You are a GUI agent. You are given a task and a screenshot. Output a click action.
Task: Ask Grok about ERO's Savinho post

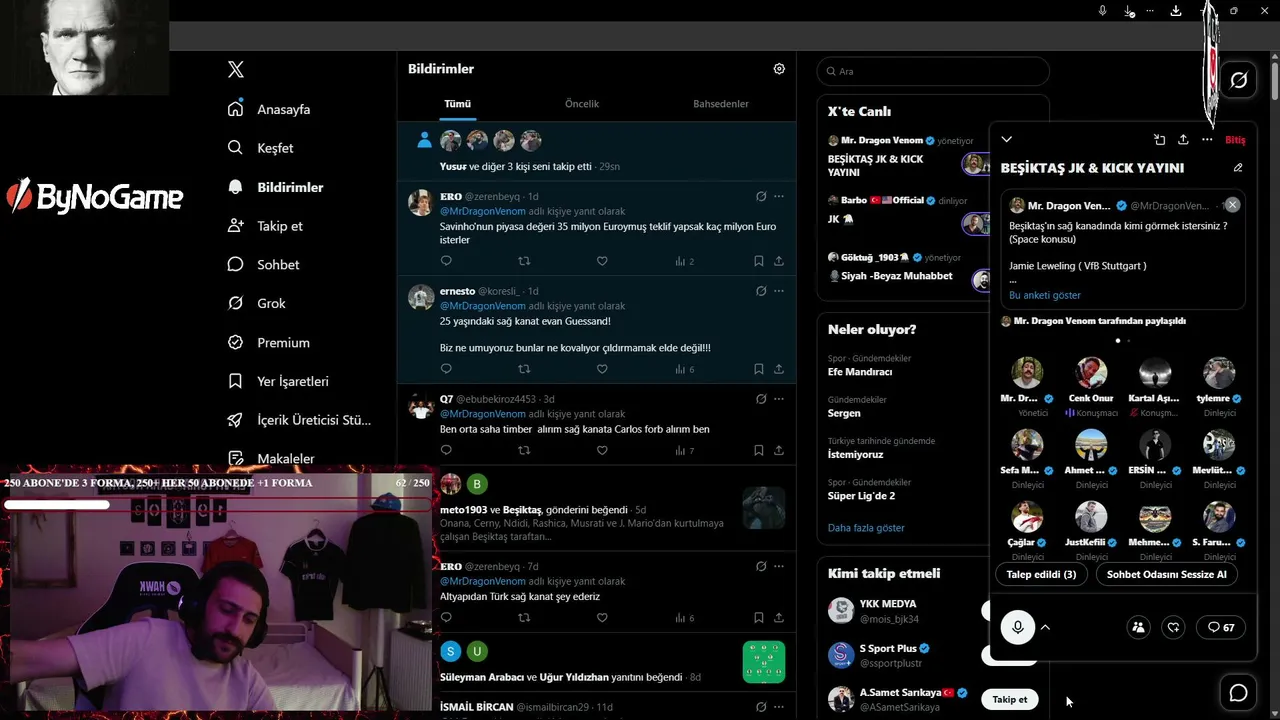pos(761,196)
